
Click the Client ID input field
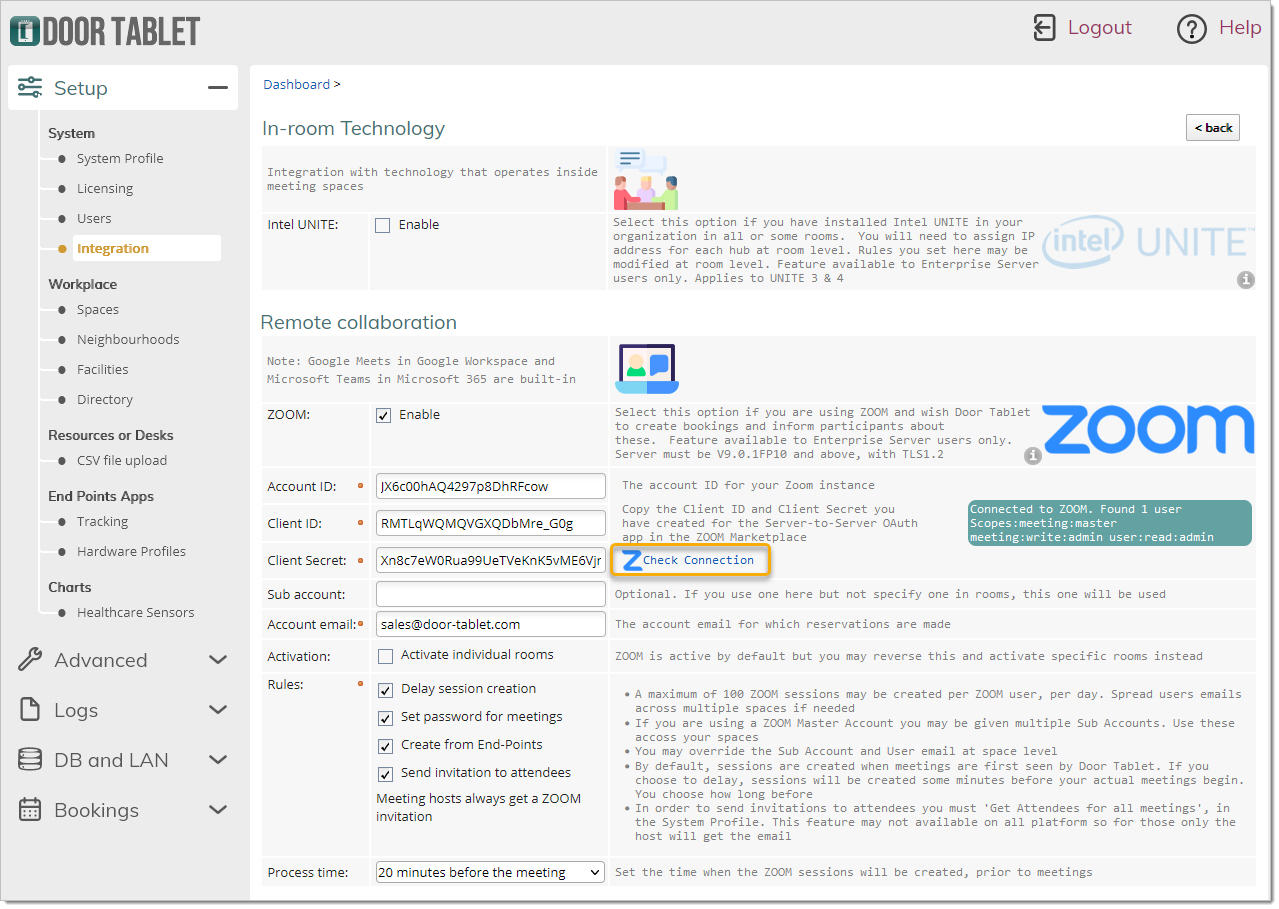click(x=491, y=523)
